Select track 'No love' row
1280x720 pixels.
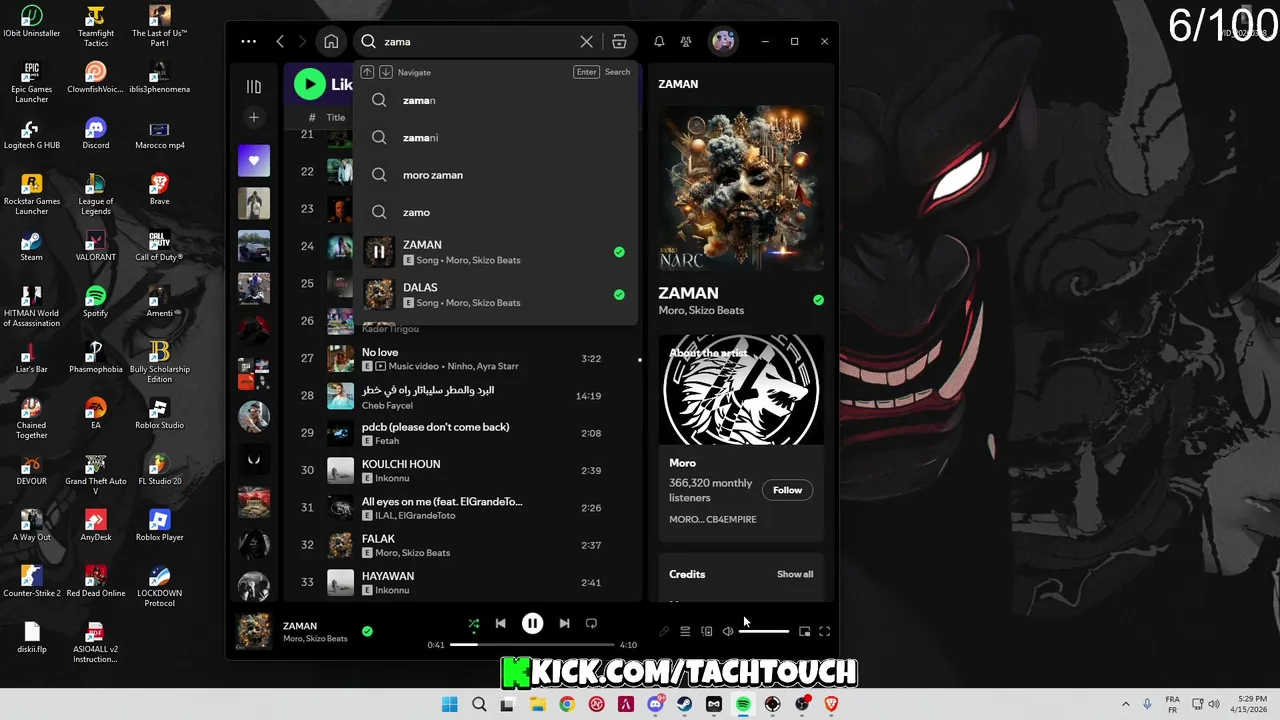465,358
